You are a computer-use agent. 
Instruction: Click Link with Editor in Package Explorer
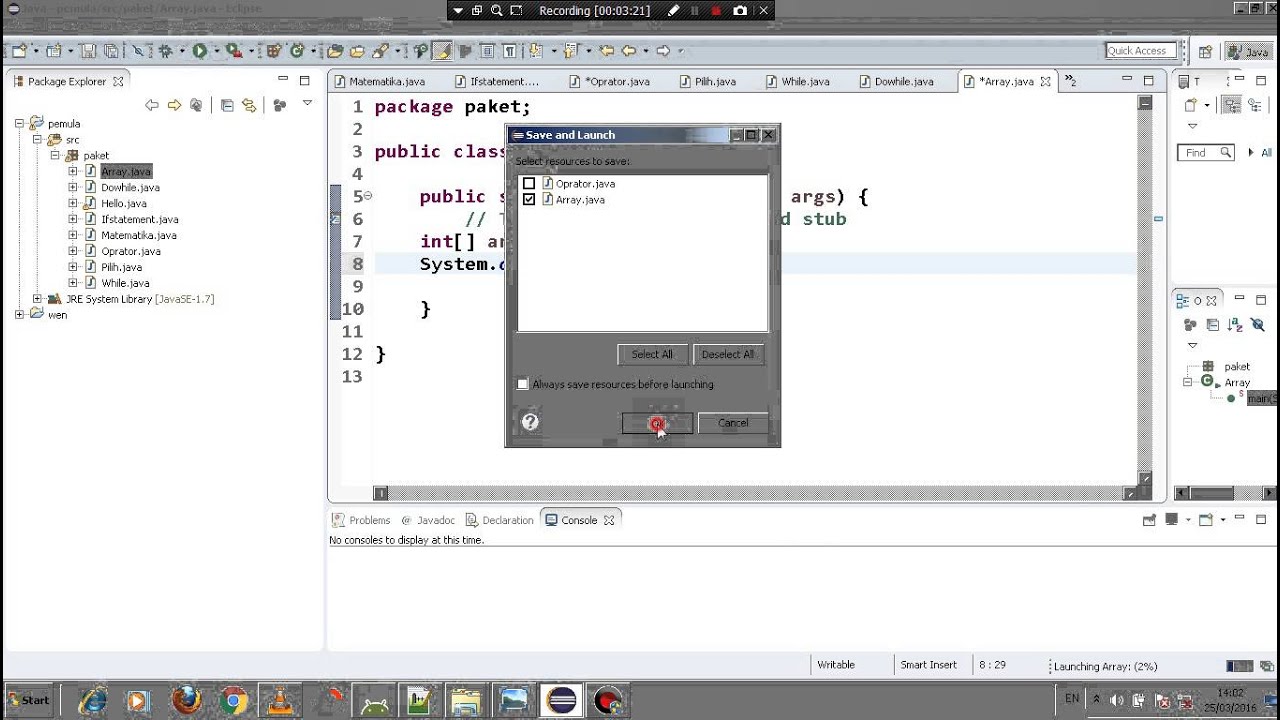[249, 105]
